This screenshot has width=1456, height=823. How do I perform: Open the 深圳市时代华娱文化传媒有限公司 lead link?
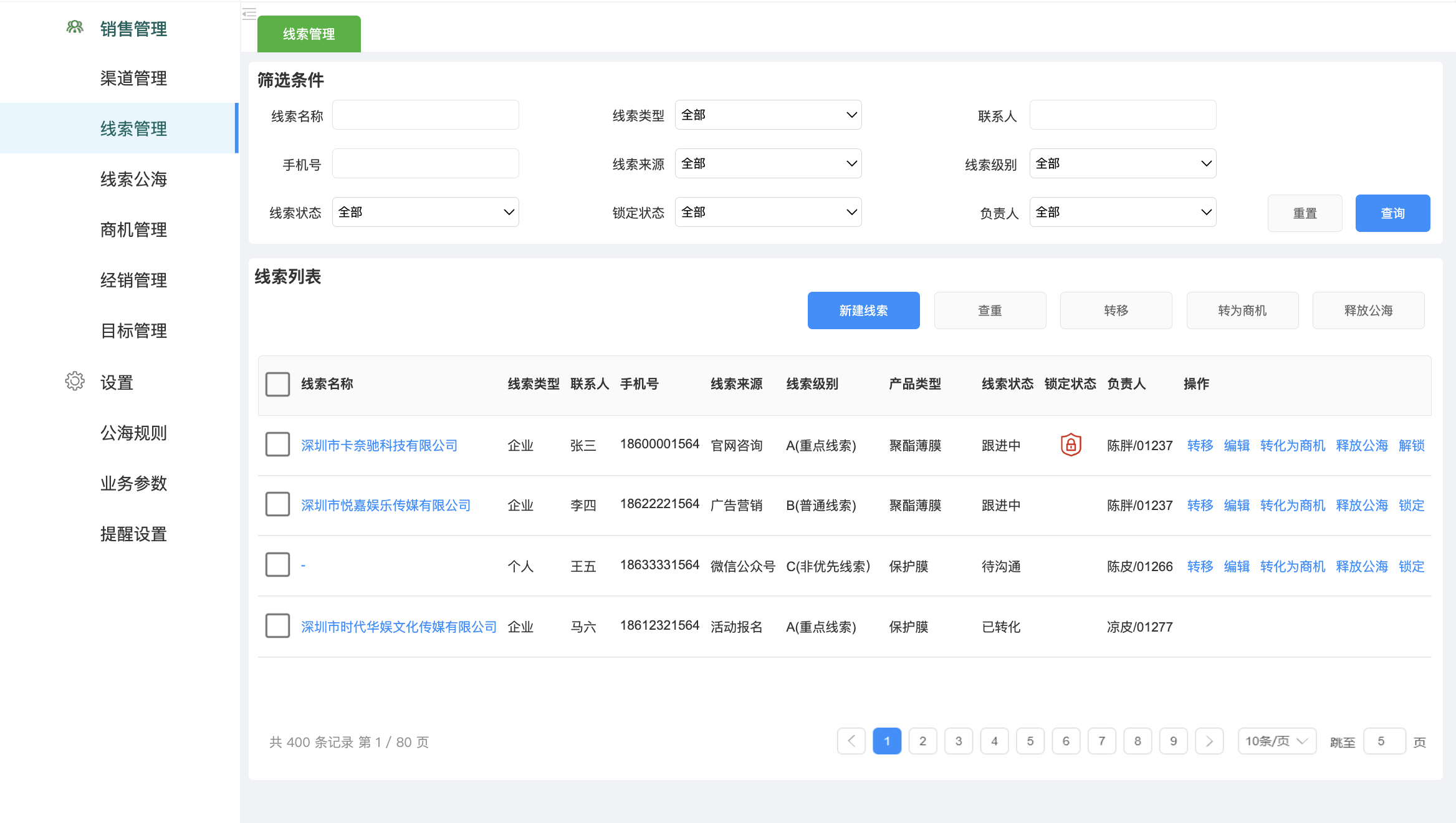coord(399,627)
